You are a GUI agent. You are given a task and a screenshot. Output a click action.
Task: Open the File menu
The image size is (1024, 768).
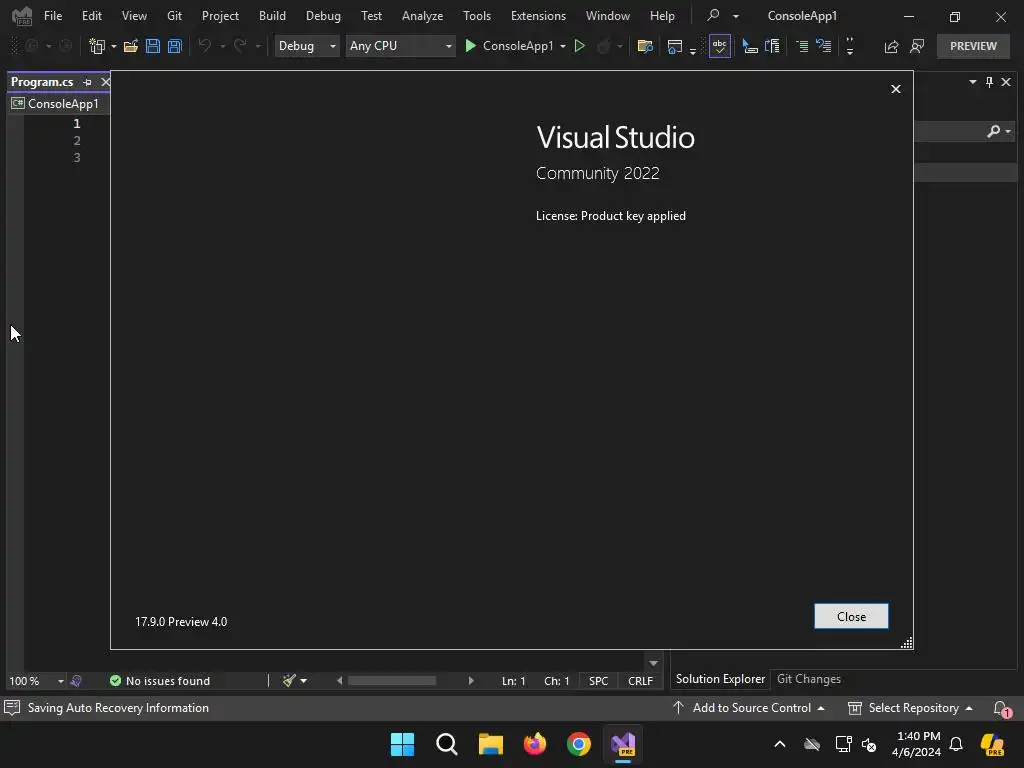(53, 16)
